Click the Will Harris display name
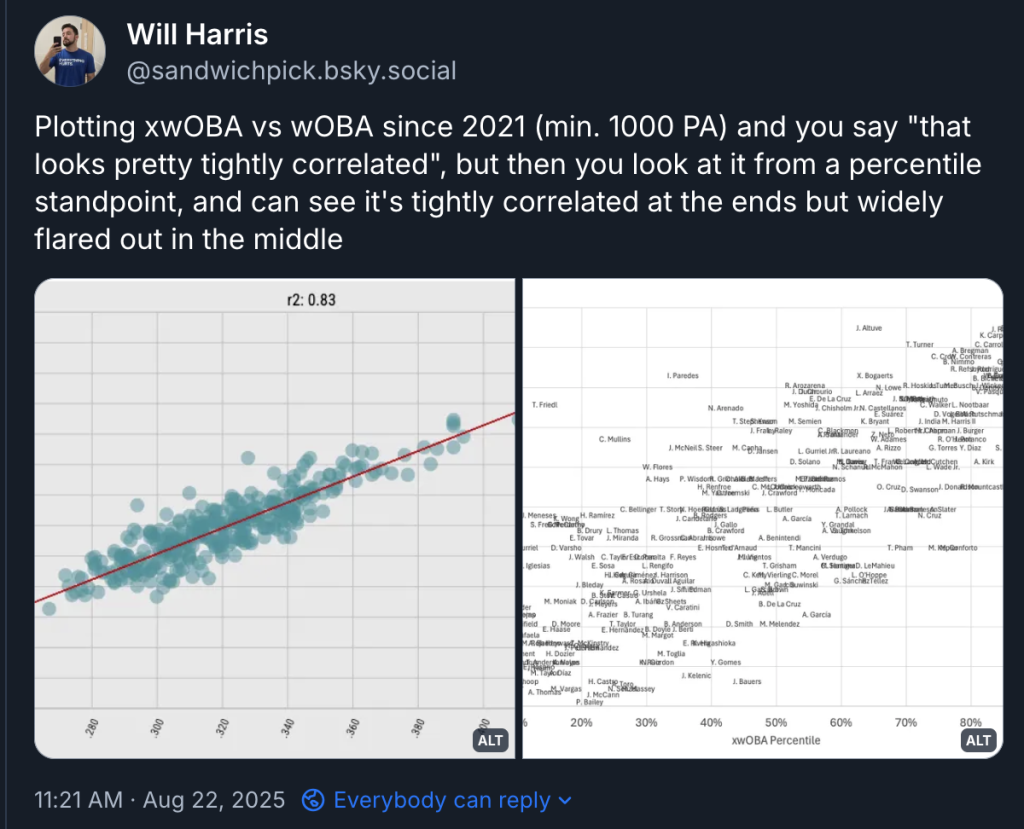The height and width of the screenshot is (829, 1024). (x=197, y=34)
